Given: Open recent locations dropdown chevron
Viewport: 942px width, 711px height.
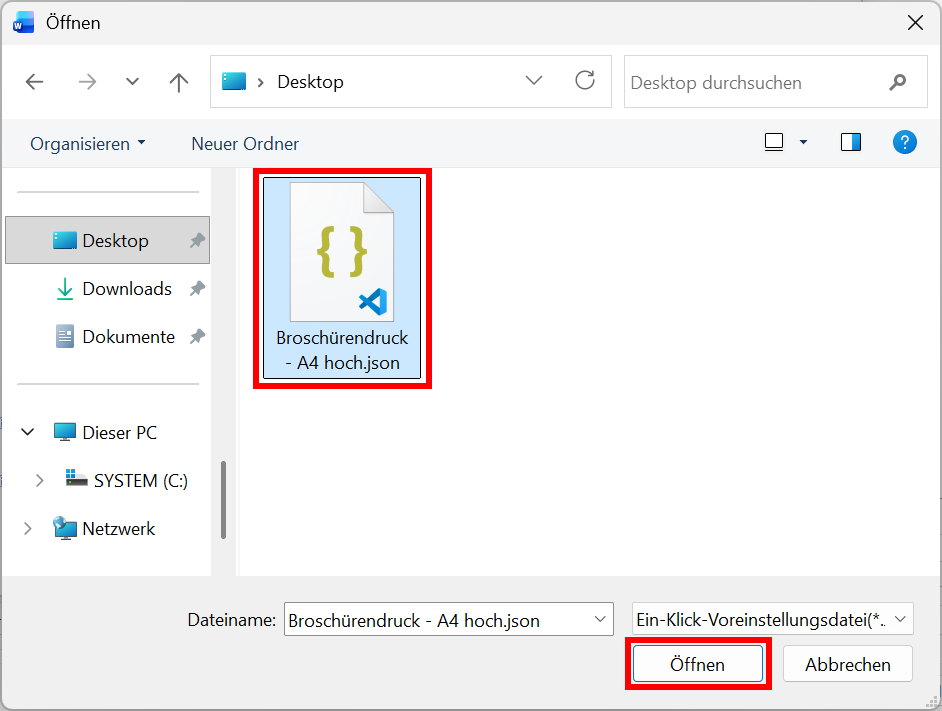Looking at the screenshot, I should 133,82.
